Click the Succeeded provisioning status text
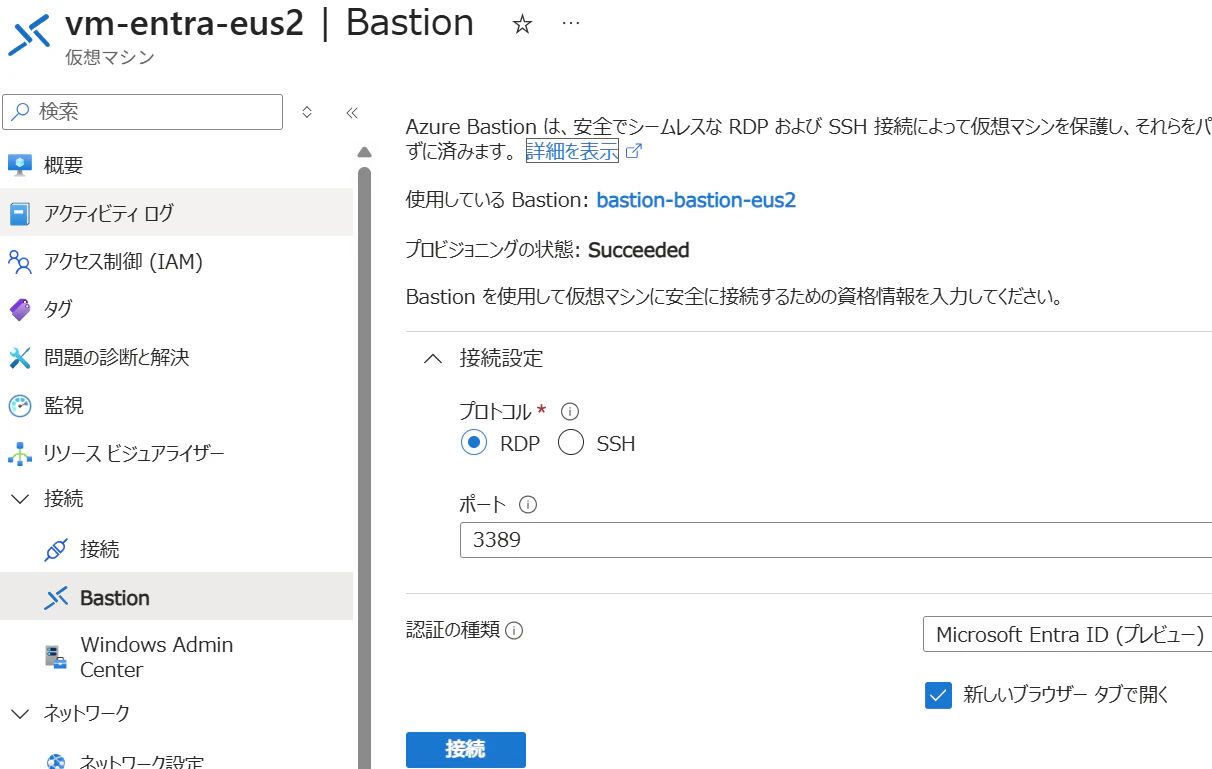 (638, 249)
